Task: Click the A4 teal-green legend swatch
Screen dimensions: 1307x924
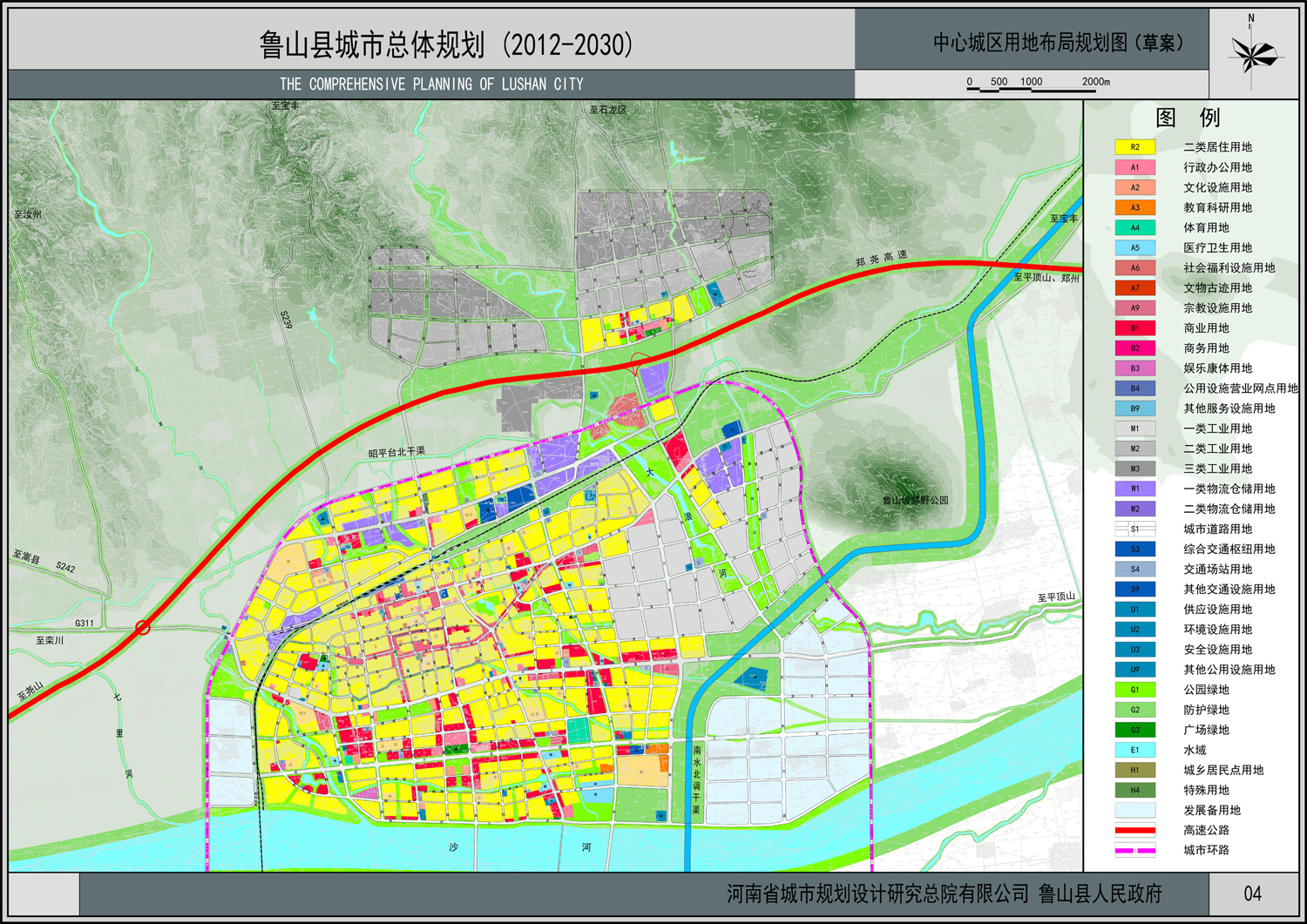Action: click(x=1134, y=227)
